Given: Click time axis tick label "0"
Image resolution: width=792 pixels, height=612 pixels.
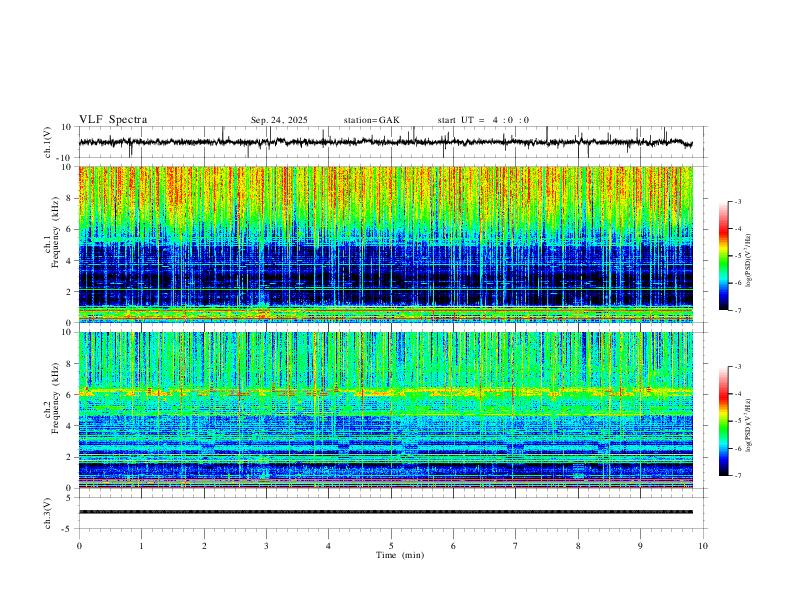Looking at the screenshot, I should pos(79,546).
